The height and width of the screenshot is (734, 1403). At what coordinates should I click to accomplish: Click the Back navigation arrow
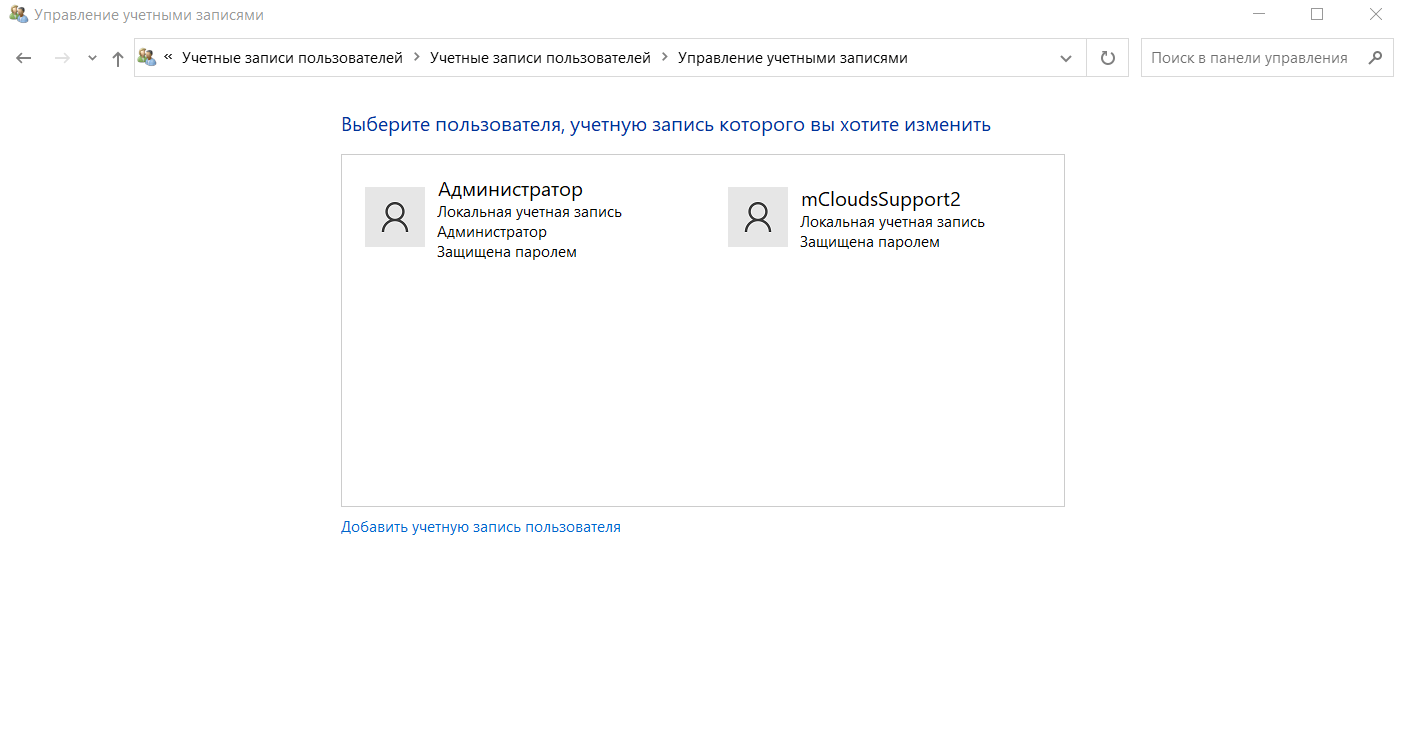(x=24, y=58)
